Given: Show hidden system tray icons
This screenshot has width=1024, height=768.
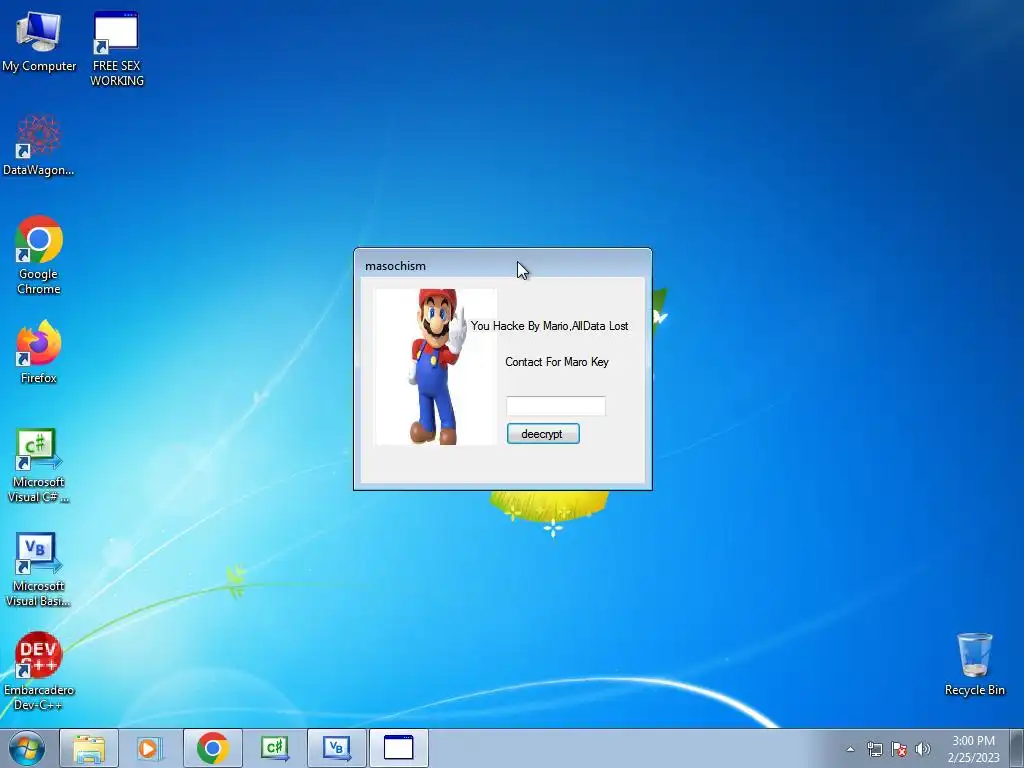Looking at the screenshot, I should [x=850, y=749].
